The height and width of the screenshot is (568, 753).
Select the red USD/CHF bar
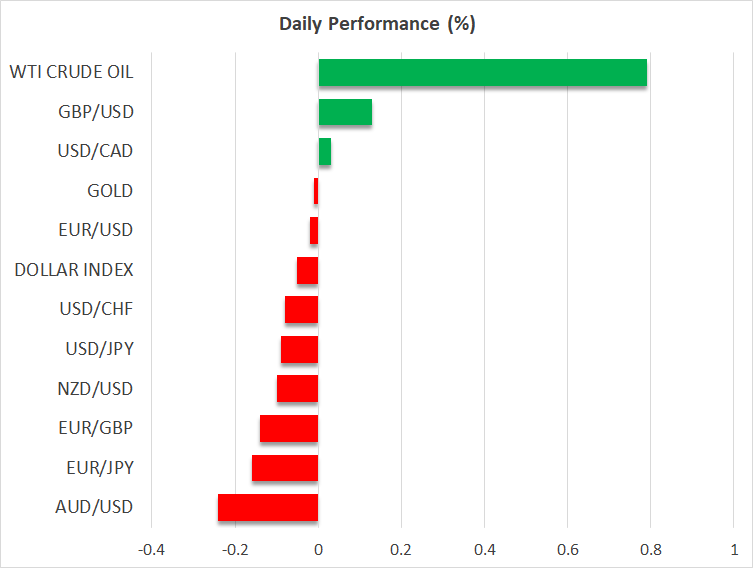pyautogui.click(x=301, y=310)
